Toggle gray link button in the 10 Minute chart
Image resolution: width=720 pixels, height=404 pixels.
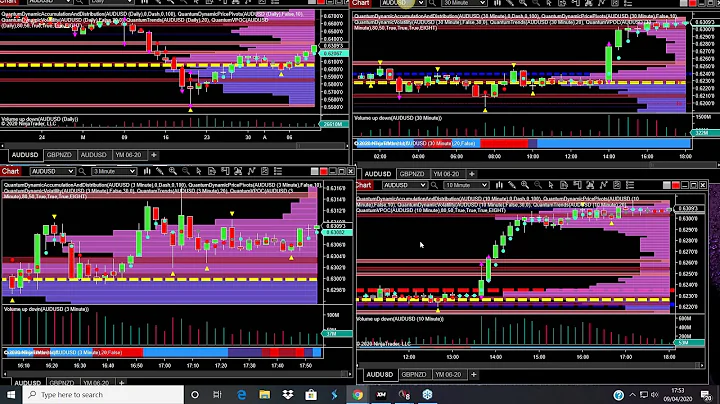click(667, 185)
